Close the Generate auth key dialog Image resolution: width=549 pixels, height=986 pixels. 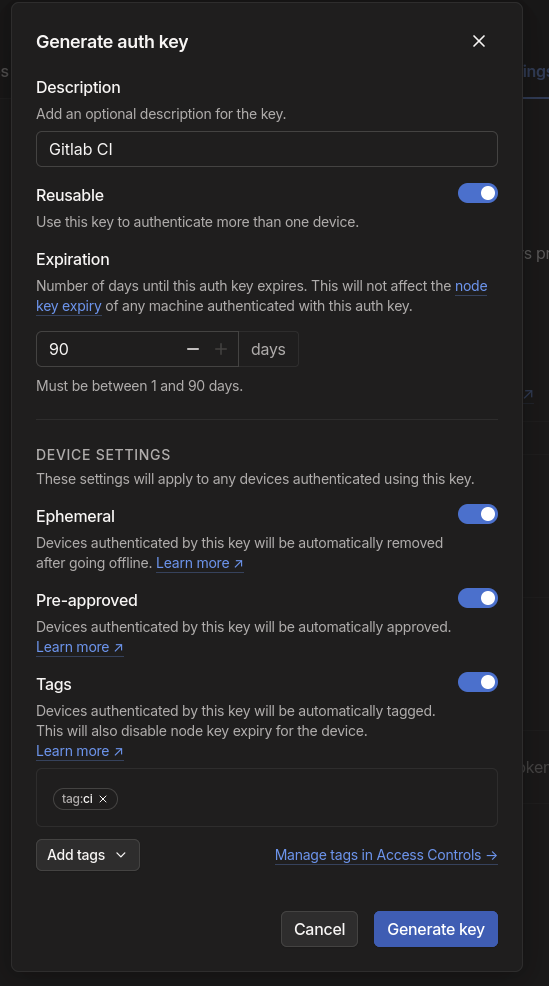[x=479, y=42]
